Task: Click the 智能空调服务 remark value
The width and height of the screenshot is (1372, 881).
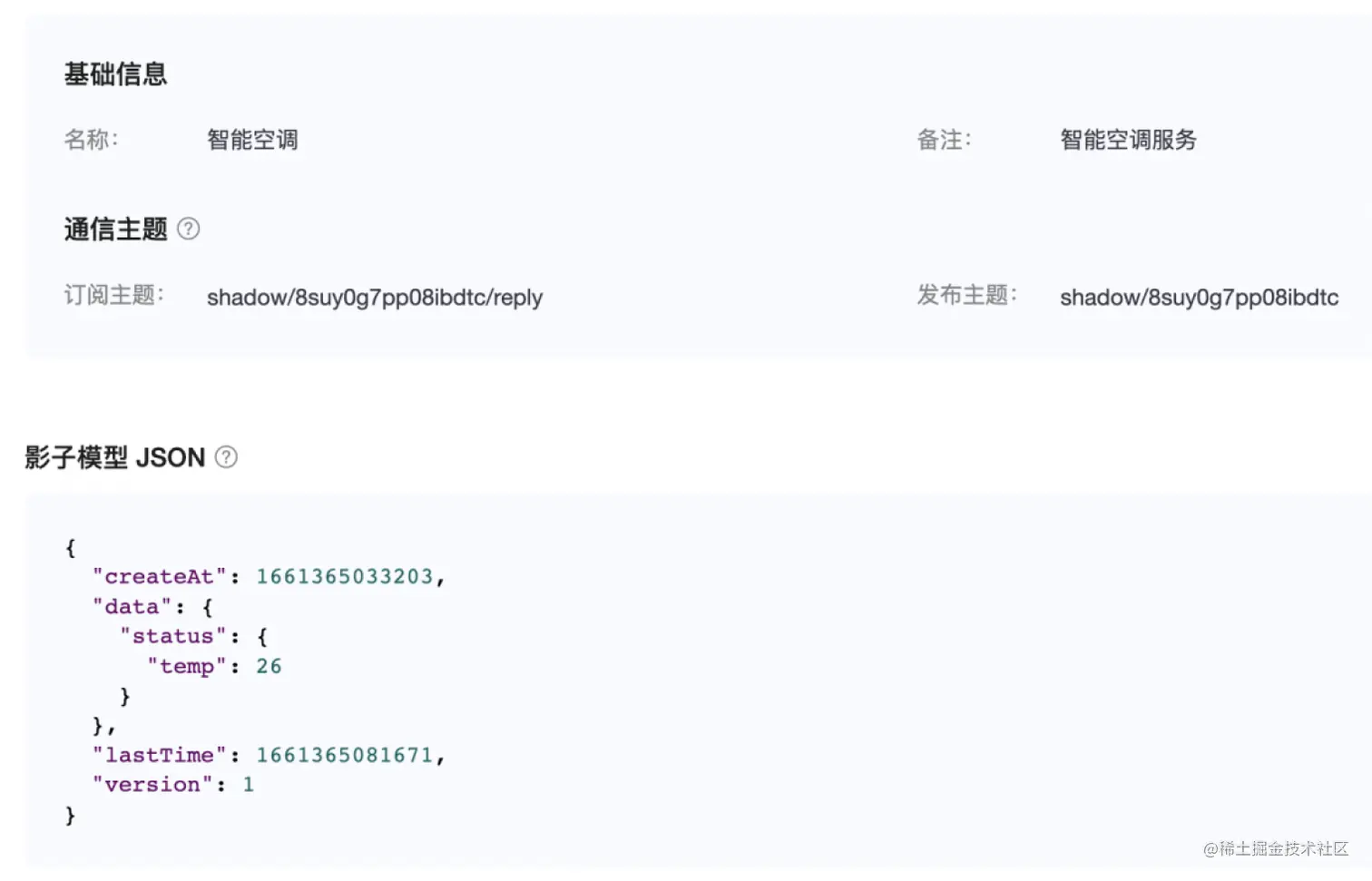Action: point(1128,140)
